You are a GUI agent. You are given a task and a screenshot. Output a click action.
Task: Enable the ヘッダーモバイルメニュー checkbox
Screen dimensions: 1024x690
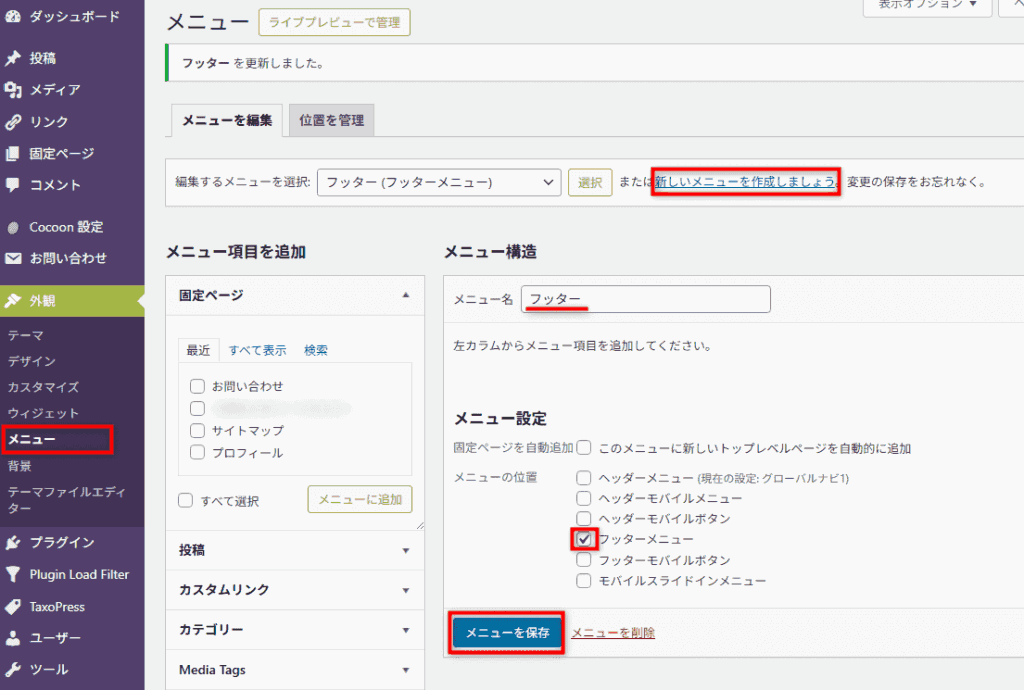[x=584, y=498]
